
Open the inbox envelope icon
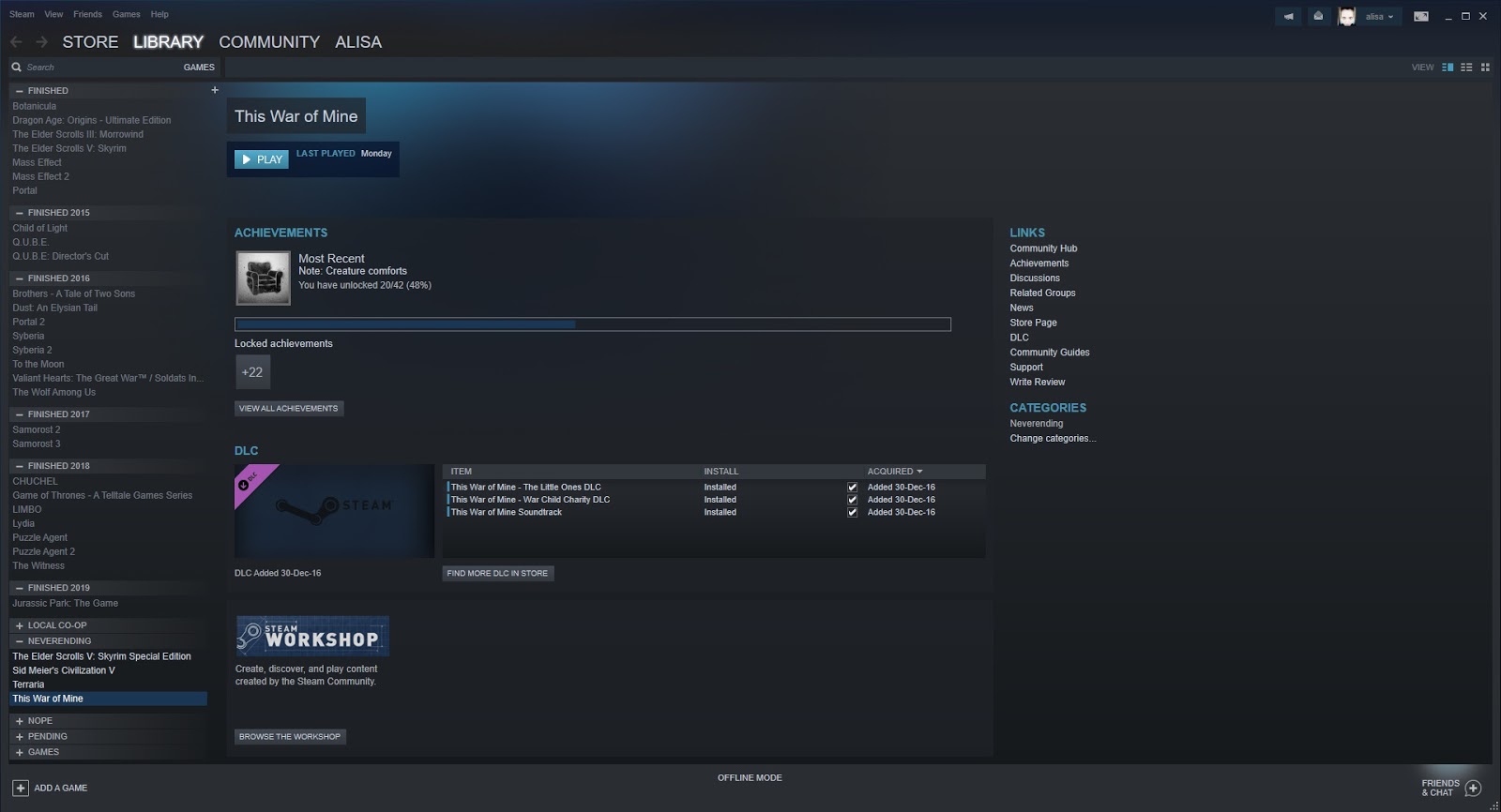click(1318, 16)
